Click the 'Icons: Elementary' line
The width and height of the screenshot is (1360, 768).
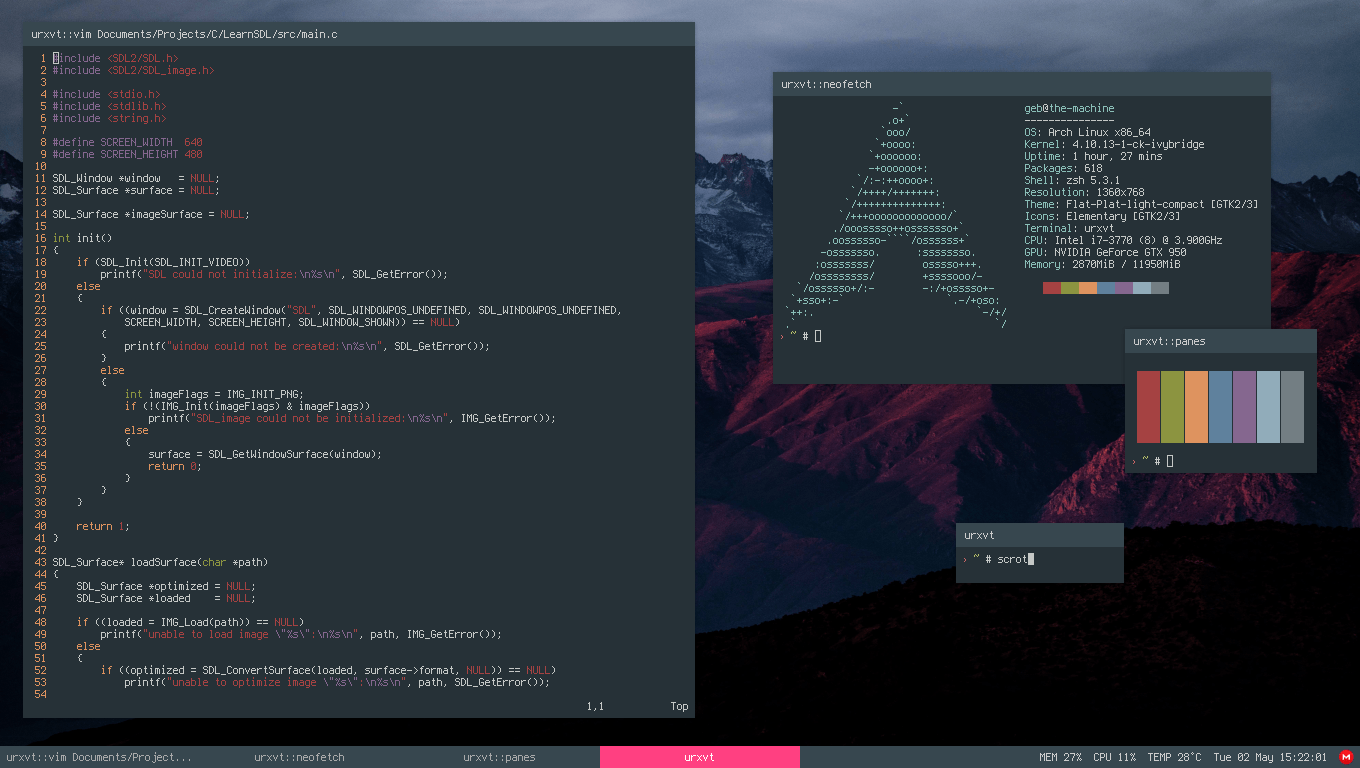pyautogui.click(x=1102, y=216)
